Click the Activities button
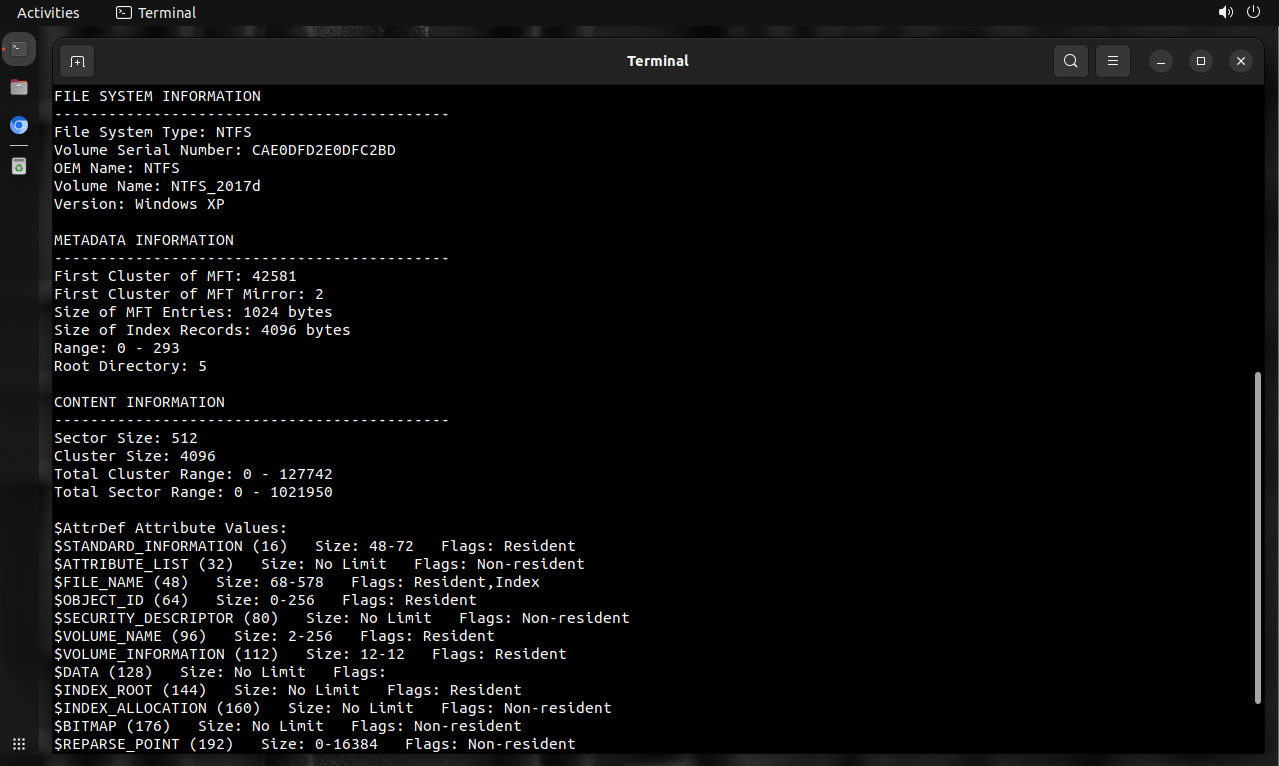 [48, 13]
